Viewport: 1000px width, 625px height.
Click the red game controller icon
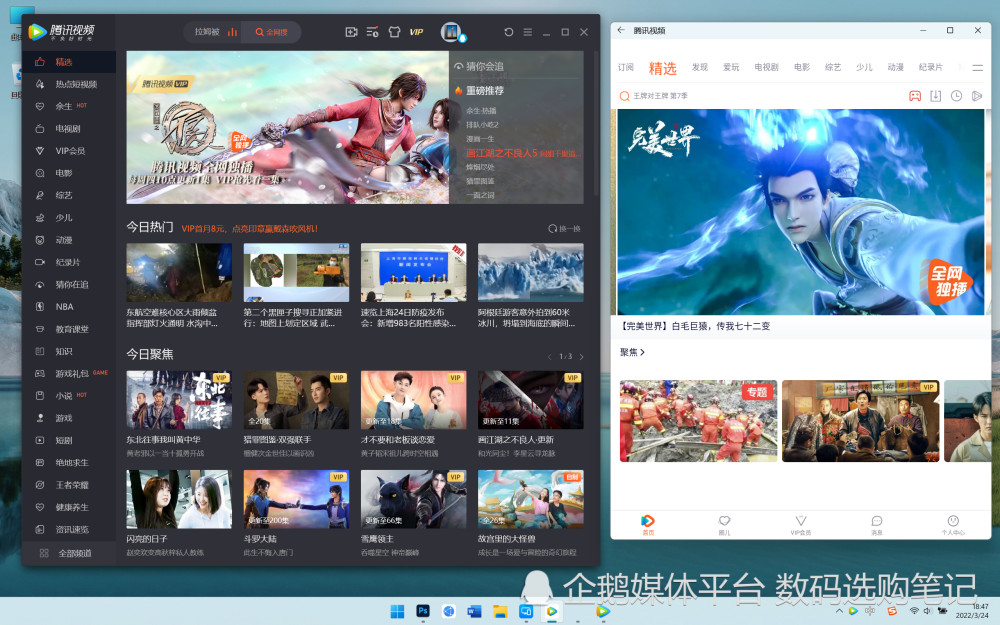coord(915,96)
